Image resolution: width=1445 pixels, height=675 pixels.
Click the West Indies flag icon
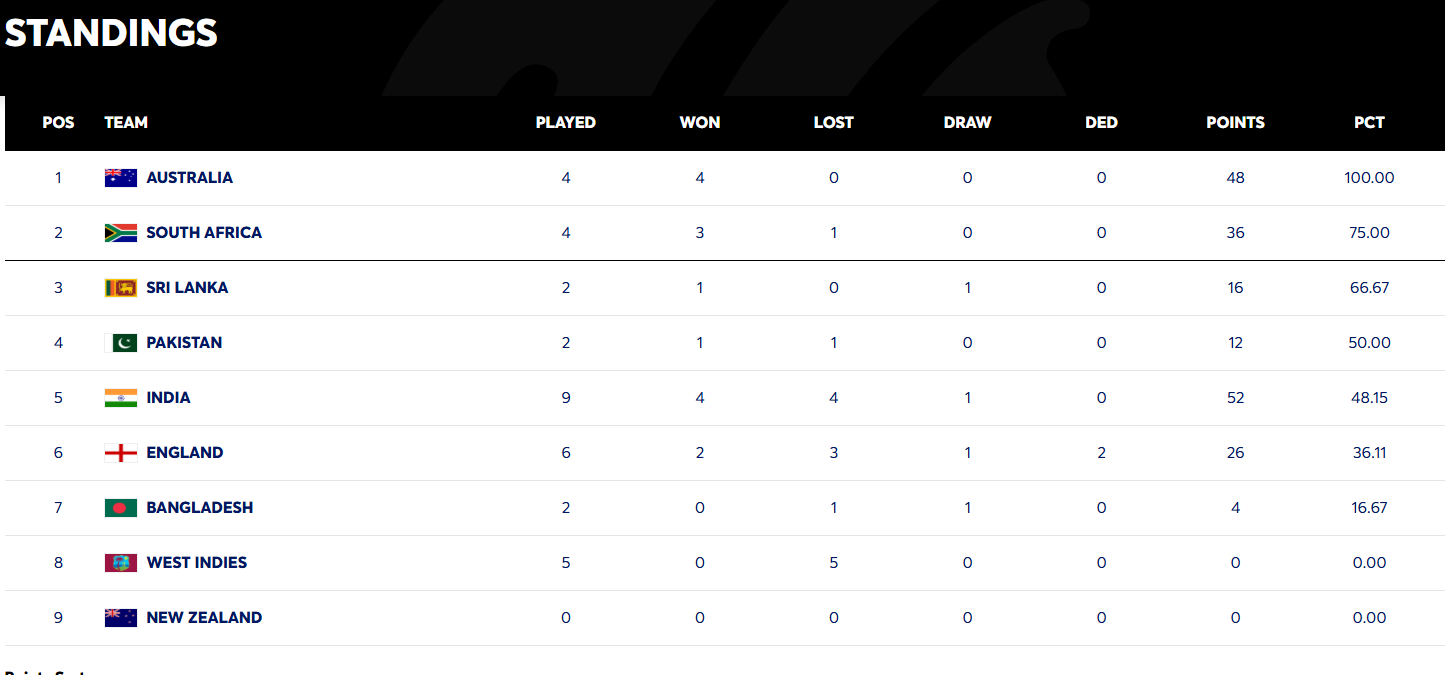click(x=120, y=563)
